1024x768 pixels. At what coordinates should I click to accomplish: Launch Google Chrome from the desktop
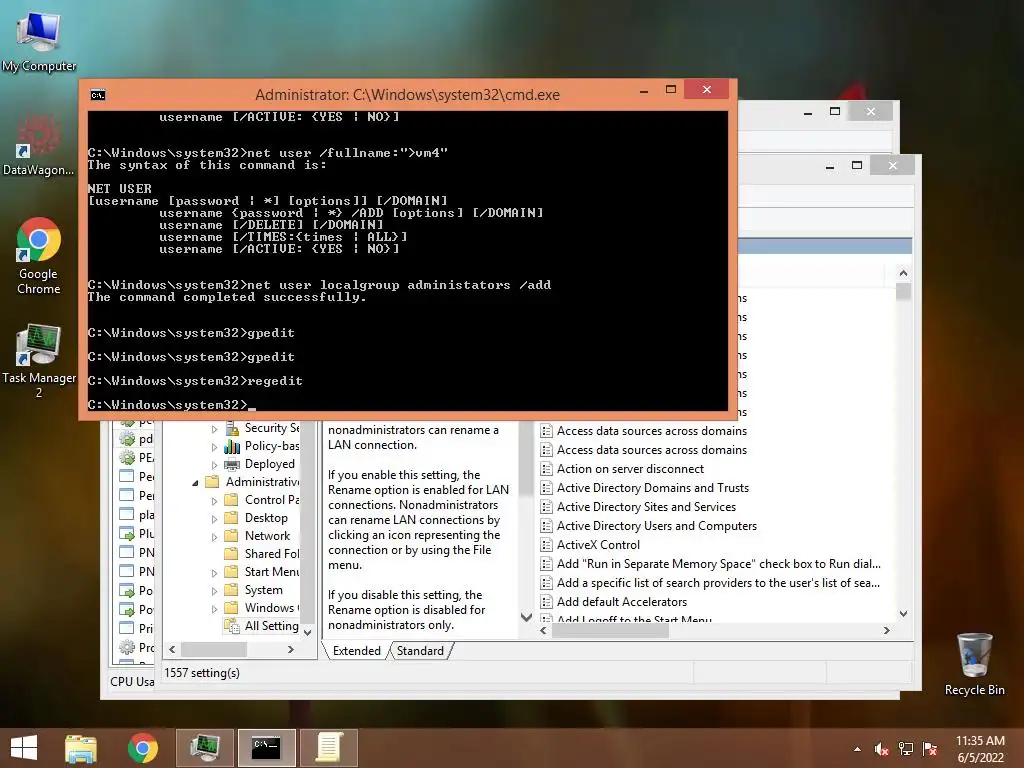(39, 255)
